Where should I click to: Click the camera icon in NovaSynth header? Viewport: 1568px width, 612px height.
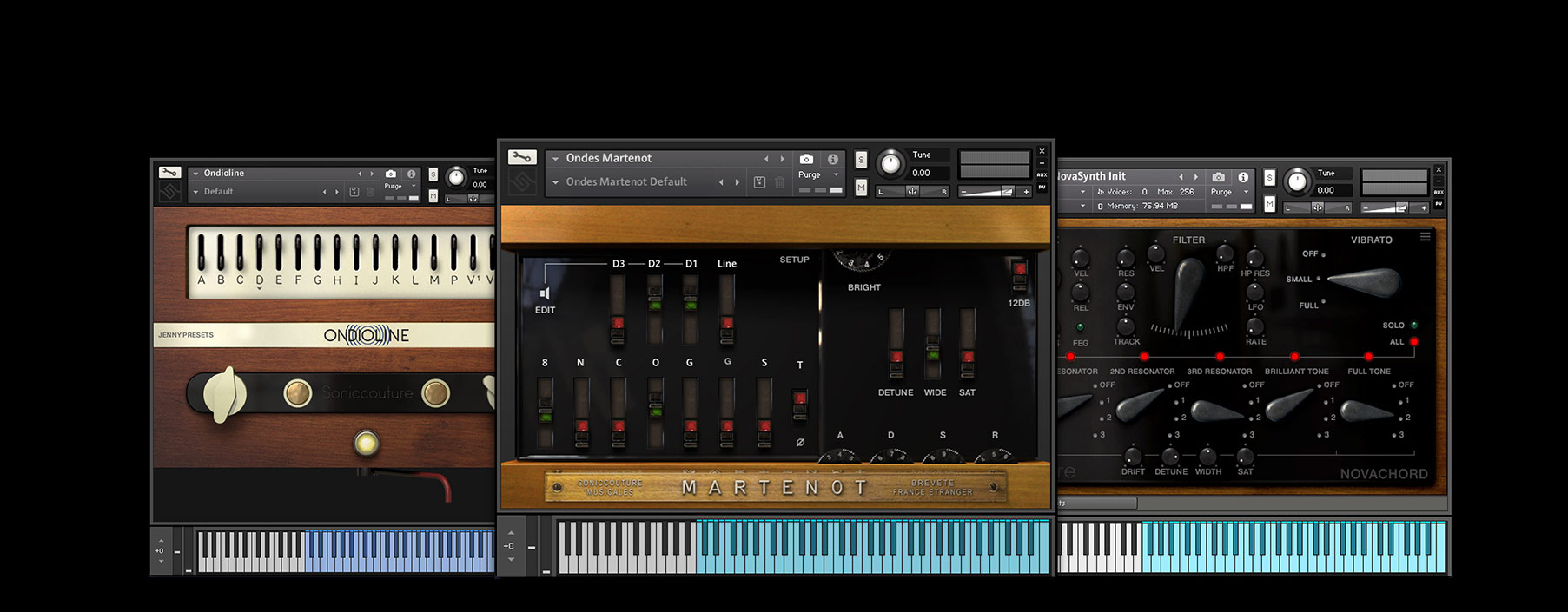(1219, 176)
